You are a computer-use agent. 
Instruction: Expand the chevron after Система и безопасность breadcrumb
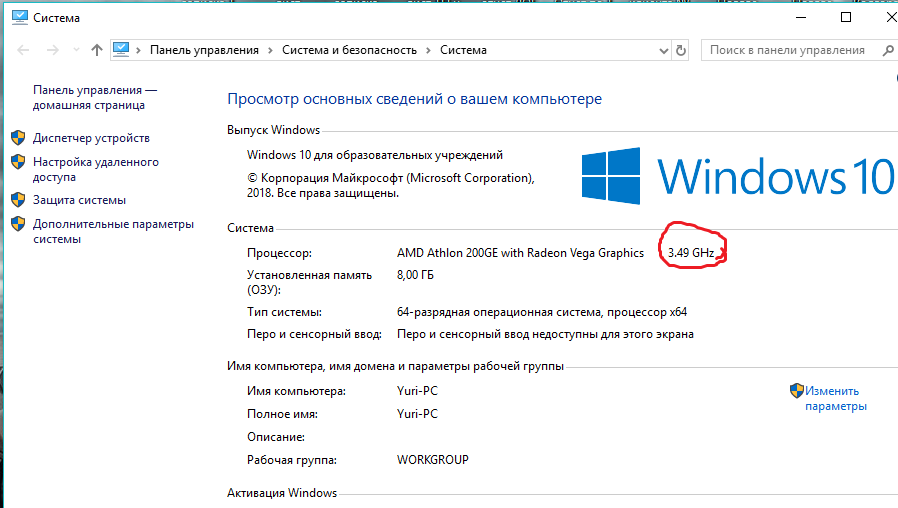tap(428, 50)
